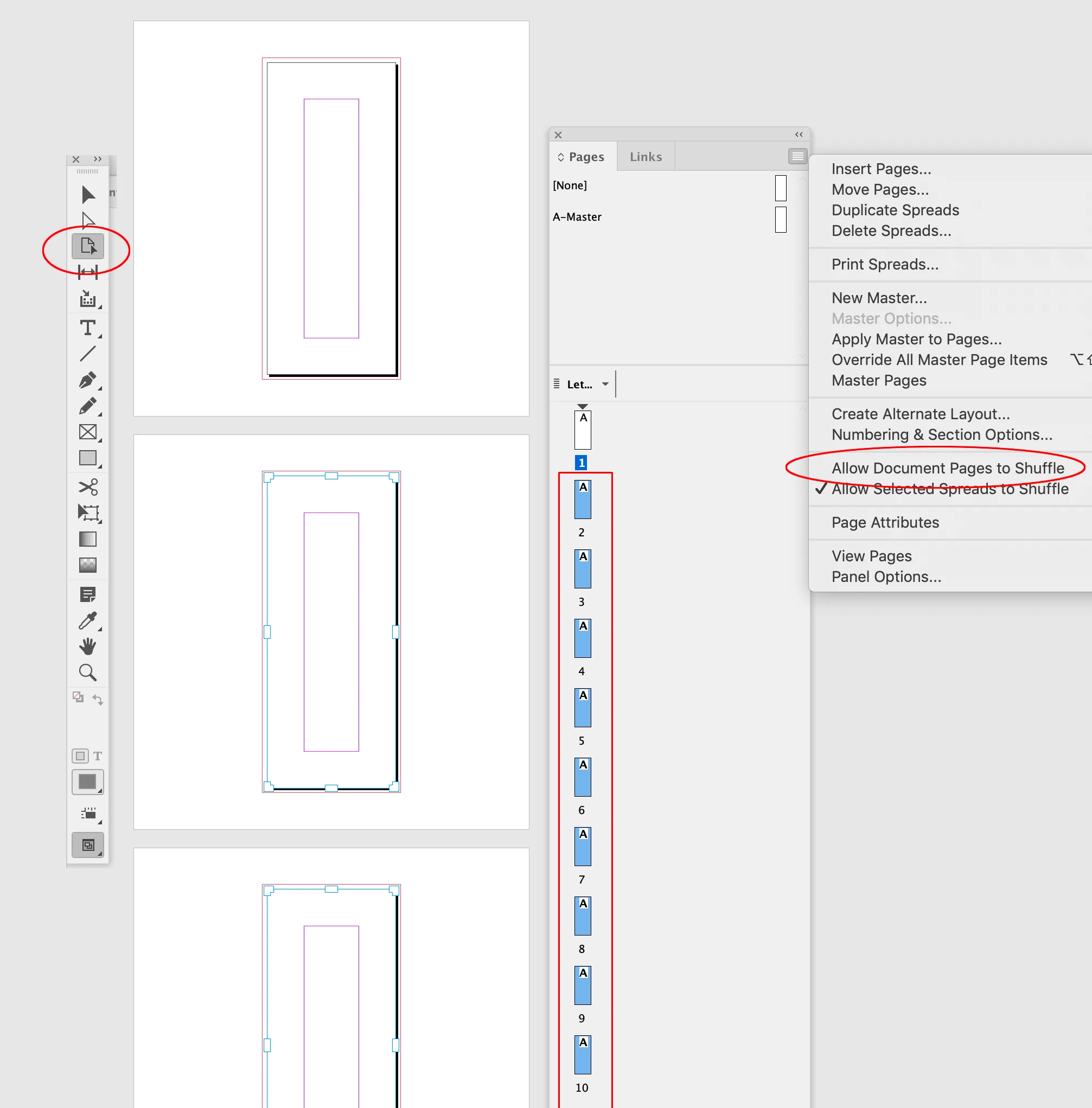Select the Type tool

[x=87, y=329]
